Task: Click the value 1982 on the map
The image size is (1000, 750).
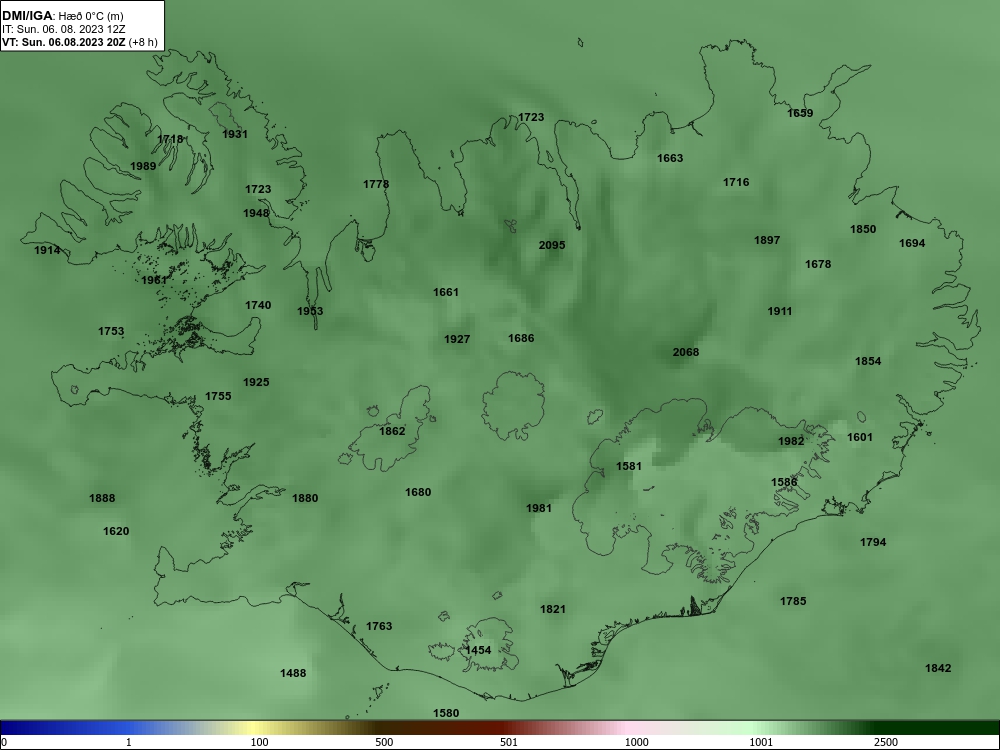Action: click(791, 441)
